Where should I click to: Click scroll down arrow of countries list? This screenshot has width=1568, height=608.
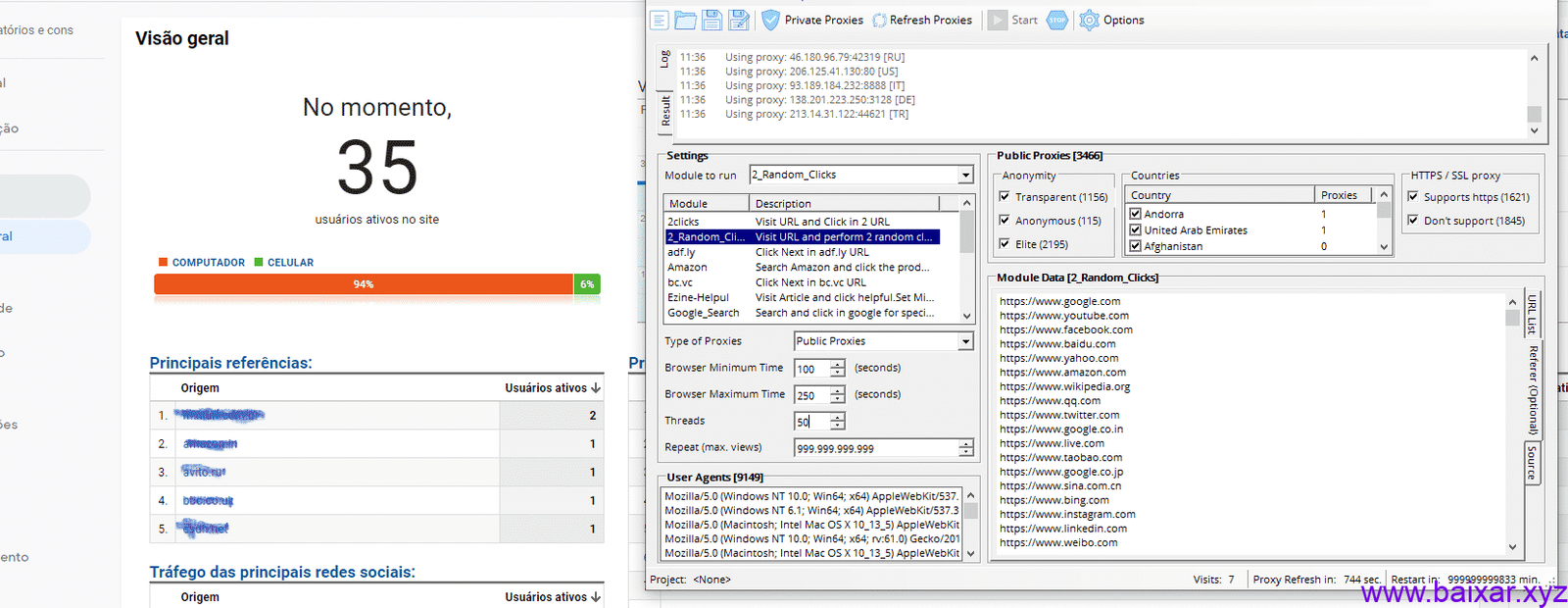1384,247
